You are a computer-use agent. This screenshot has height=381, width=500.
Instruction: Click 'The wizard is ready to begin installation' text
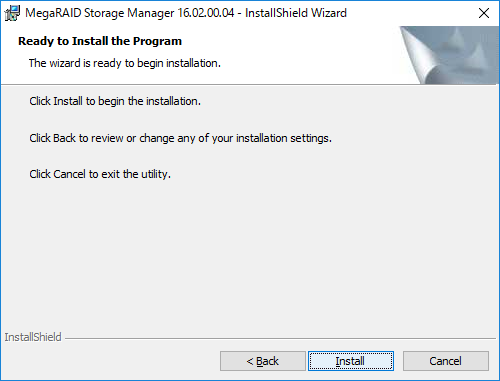tap(125, 63)
